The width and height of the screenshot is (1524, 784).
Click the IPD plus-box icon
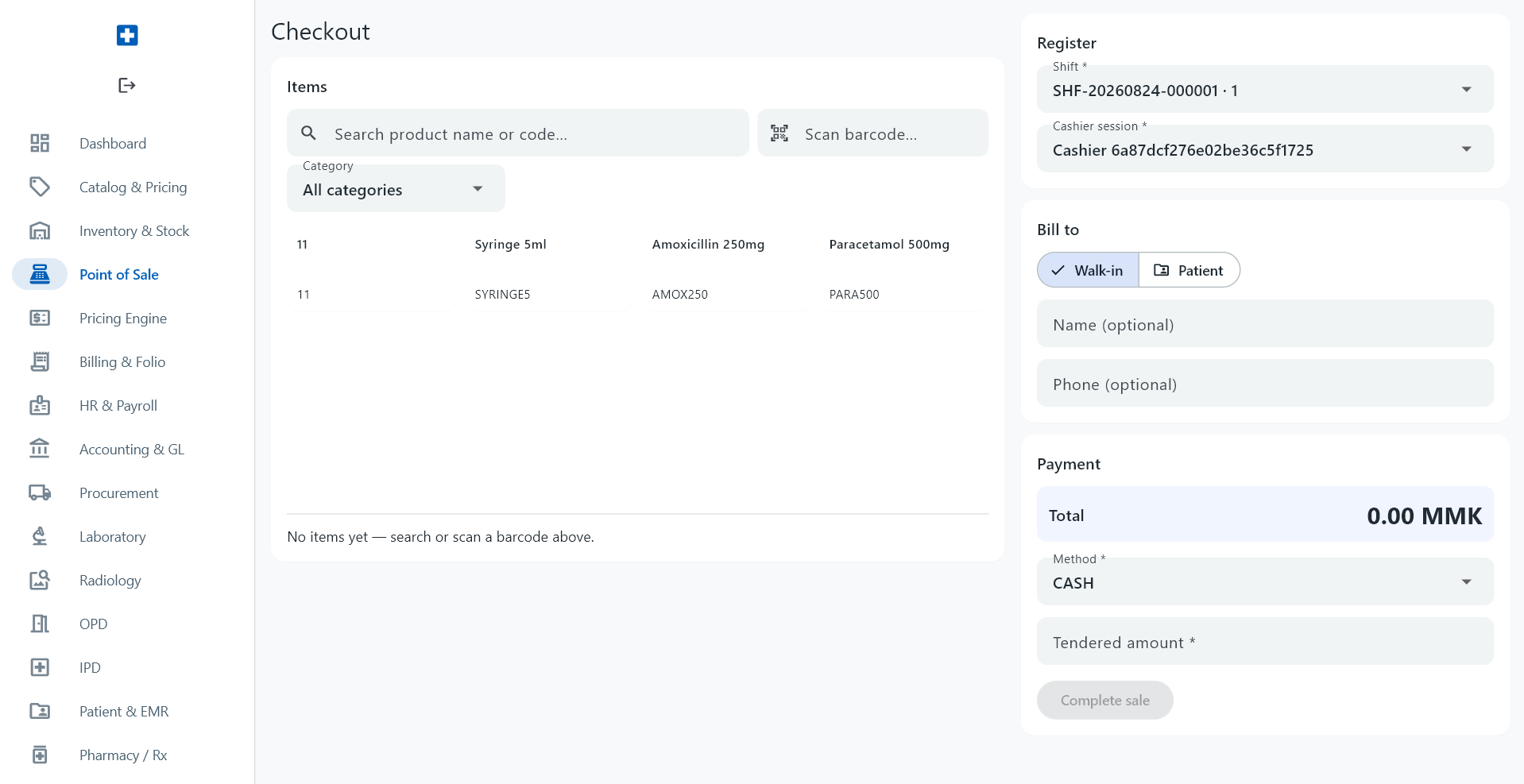40,667
